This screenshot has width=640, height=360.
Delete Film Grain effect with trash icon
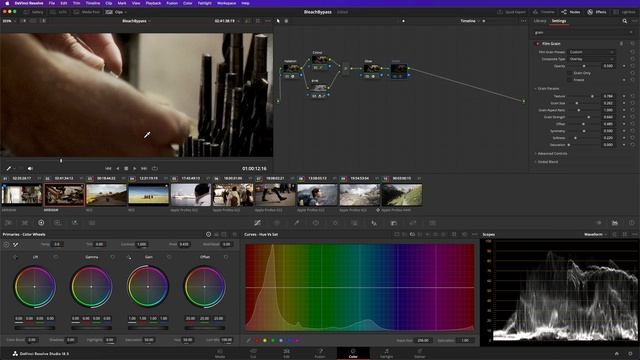[622, 44]
